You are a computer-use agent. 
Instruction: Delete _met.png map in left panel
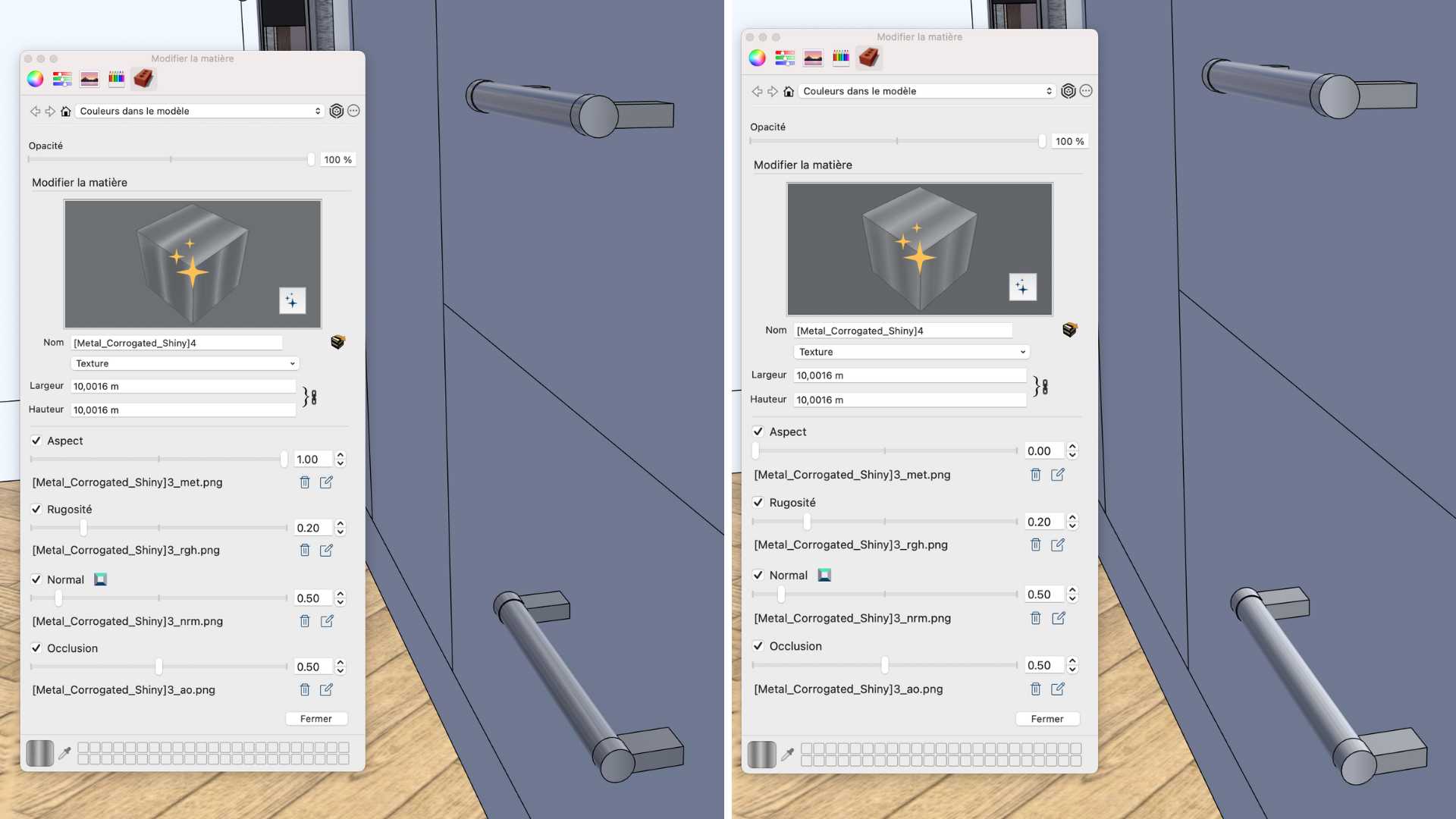tap(305, 482)
